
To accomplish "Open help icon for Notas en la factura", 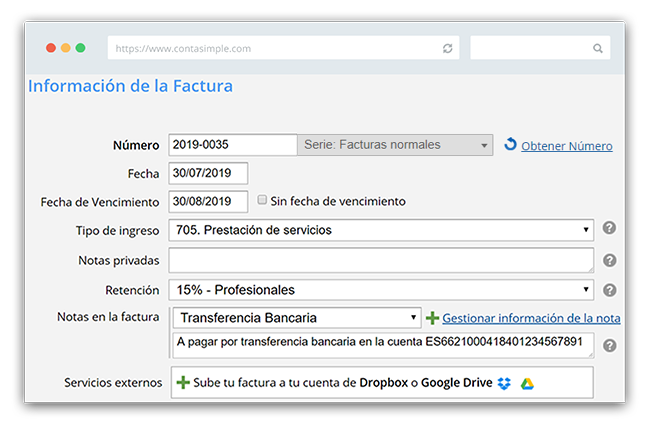I will click(609, 346).
